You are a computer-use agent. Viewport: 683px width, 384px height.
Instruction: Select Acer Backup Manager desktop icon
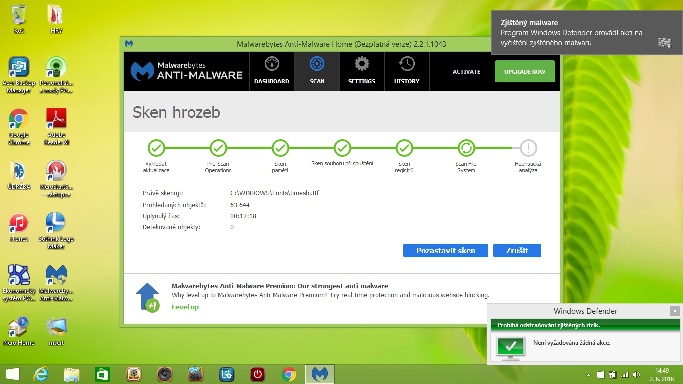tap(19, 75)
